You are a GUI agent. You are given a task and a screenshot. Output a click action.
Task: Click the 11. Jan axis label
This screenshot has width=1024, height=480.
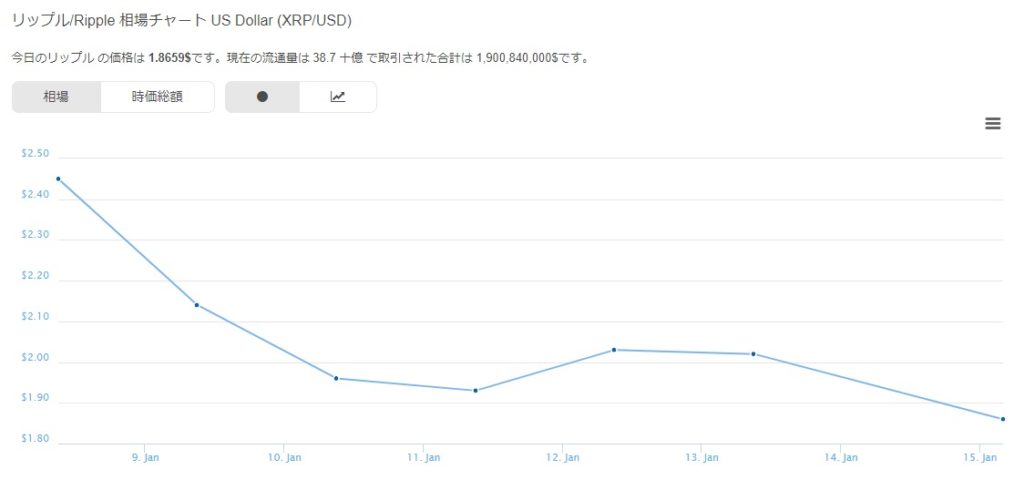coord(423,458)
